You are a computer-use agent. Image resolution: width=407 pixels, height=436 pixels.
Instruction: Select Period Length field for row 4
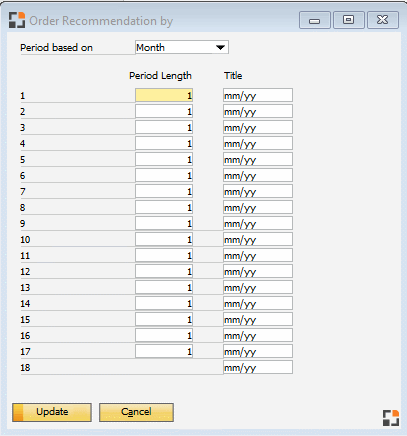(x=164, y=143)
